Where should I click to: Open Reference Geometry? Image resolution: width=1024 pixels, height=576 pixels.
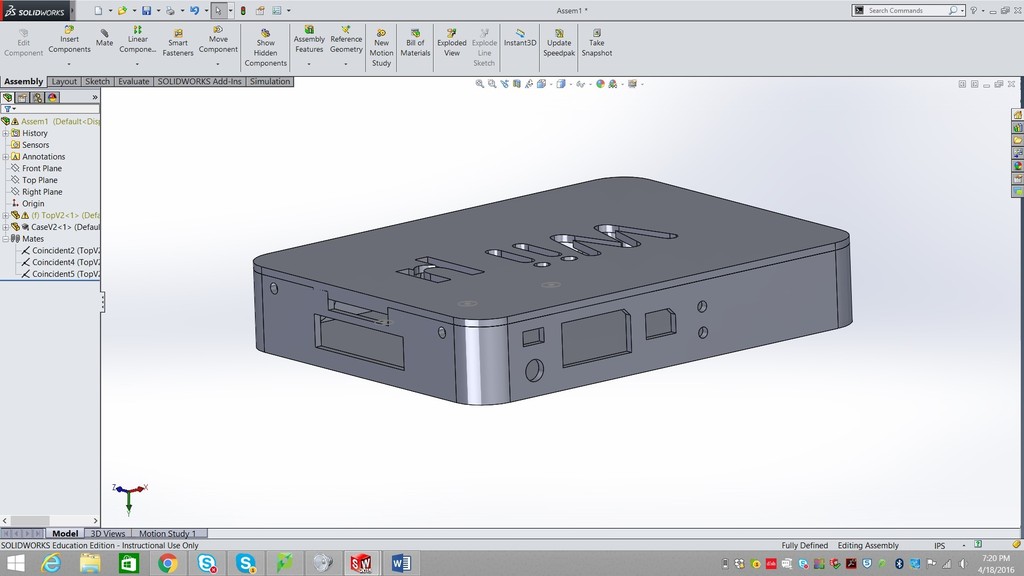point(346,39)
